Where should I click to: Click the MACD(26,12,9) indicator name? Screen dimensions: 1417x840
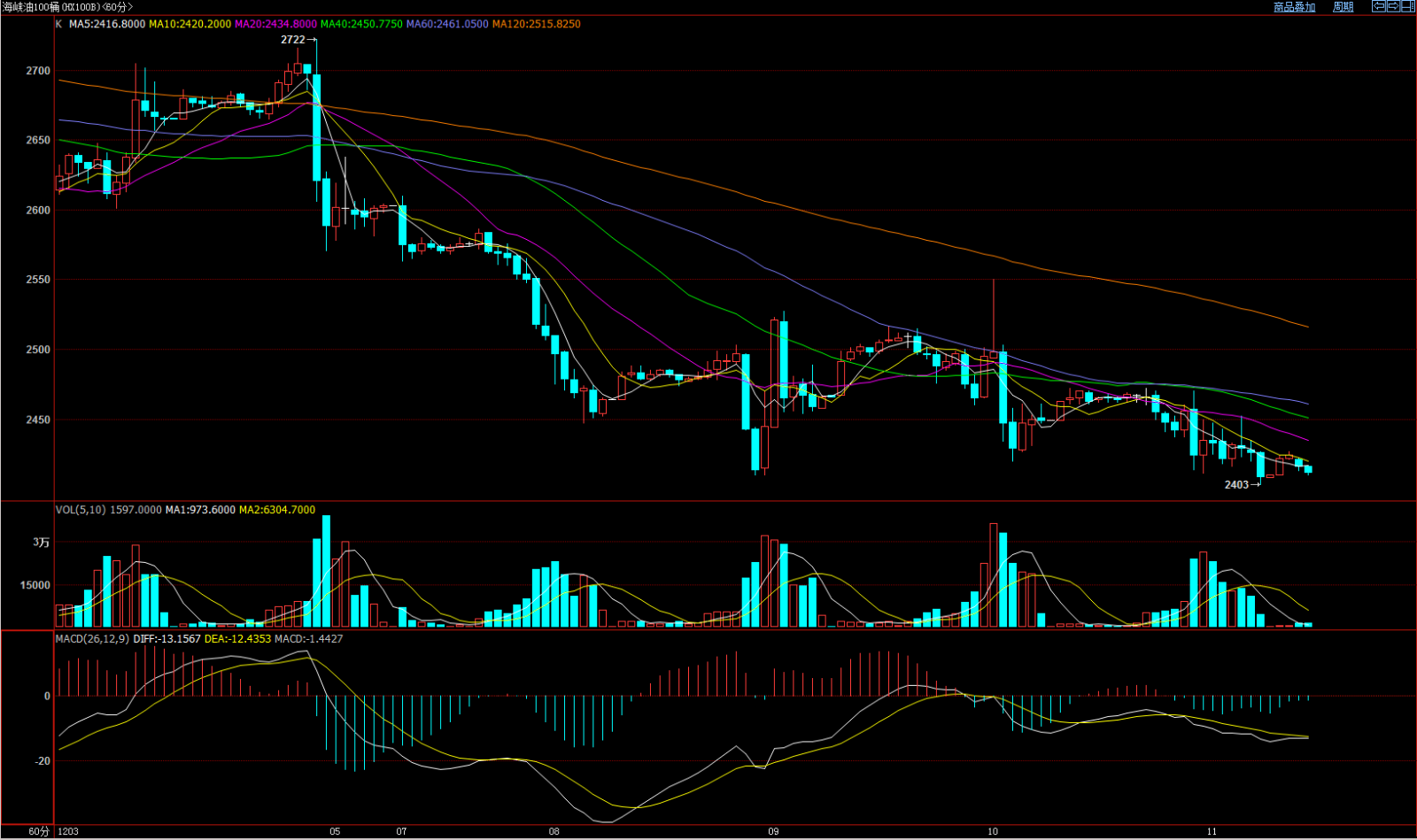tap(92, 638)
